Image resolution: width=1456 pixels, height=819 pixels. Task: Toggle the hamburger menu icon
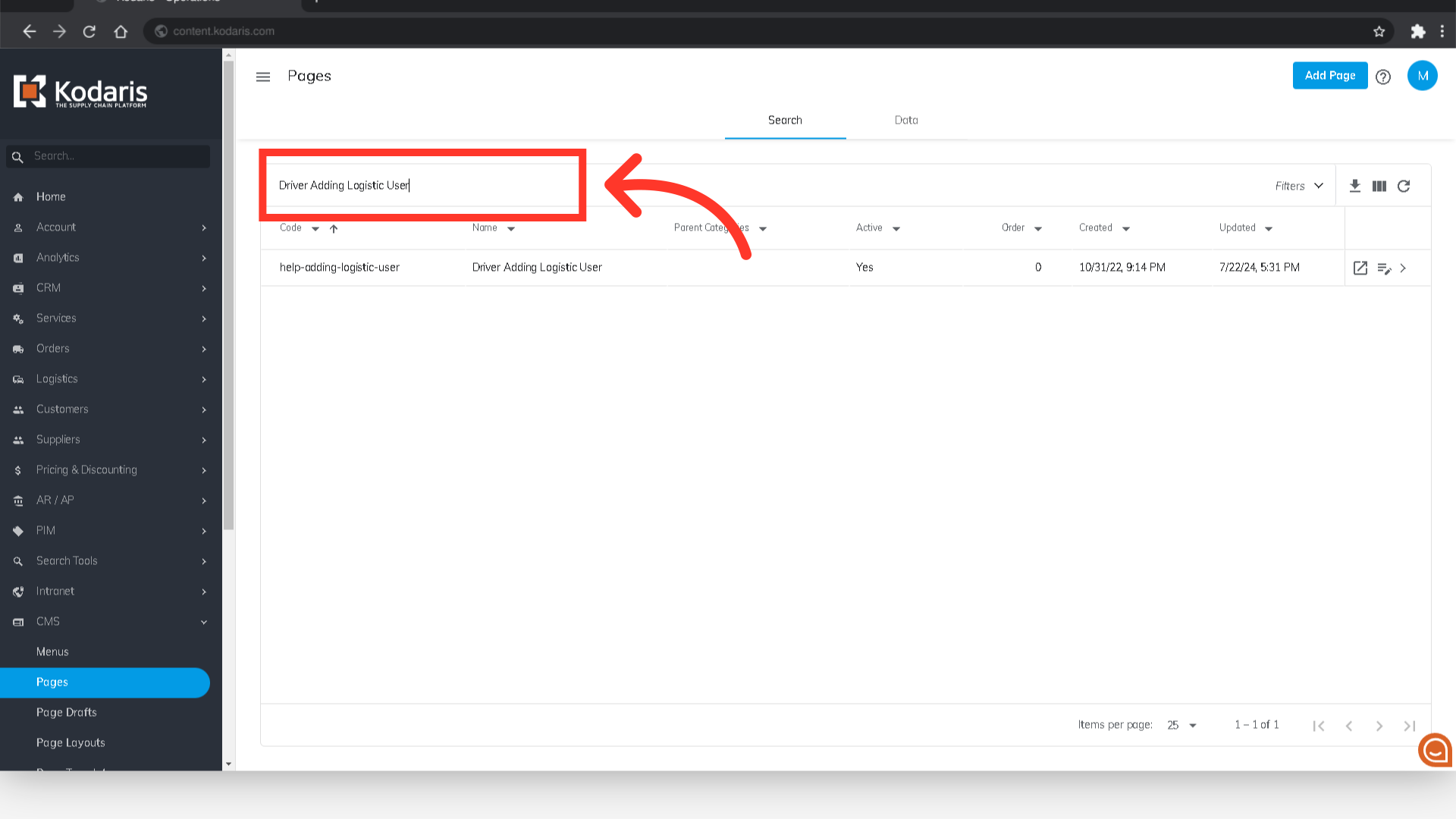click(x=263, y=77)
